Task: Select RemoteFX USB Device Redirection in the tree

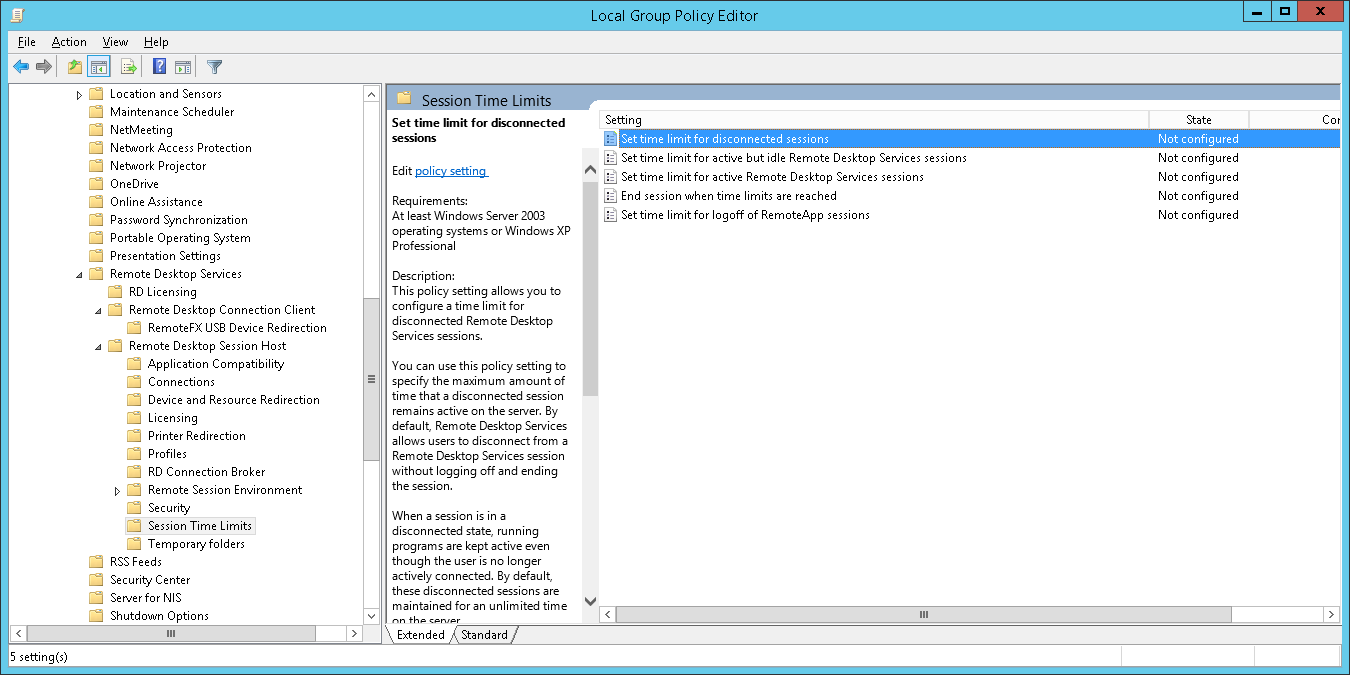Action: (x=237, y=328)
